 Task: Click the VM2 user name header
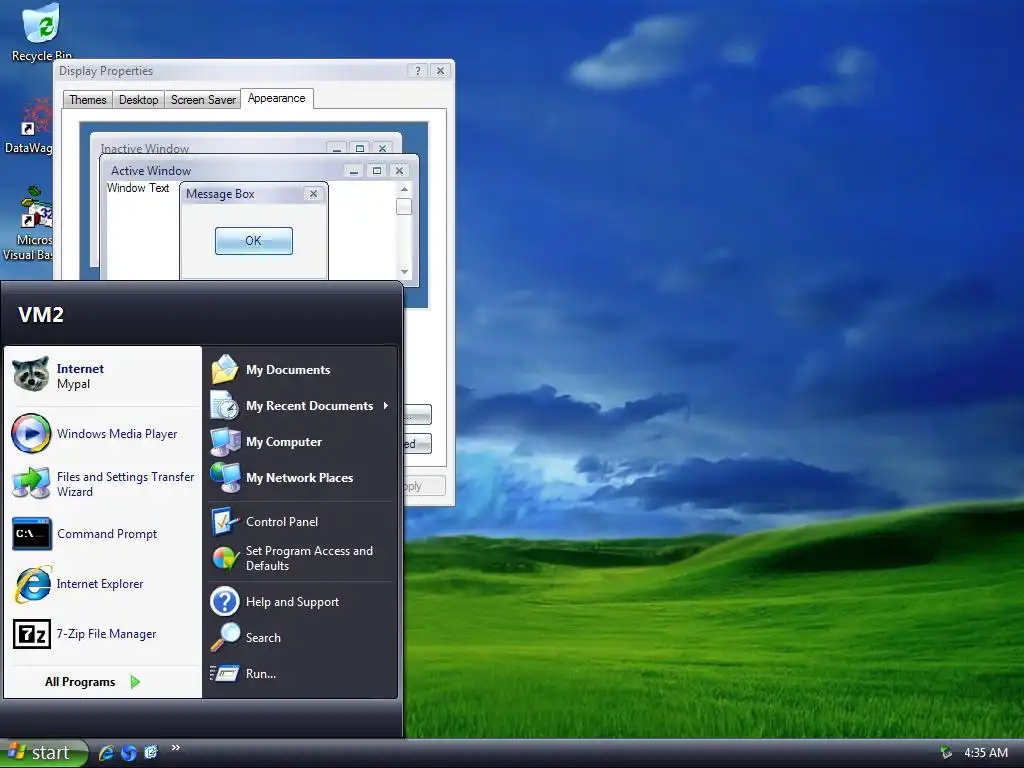click(x=41, y=315)
